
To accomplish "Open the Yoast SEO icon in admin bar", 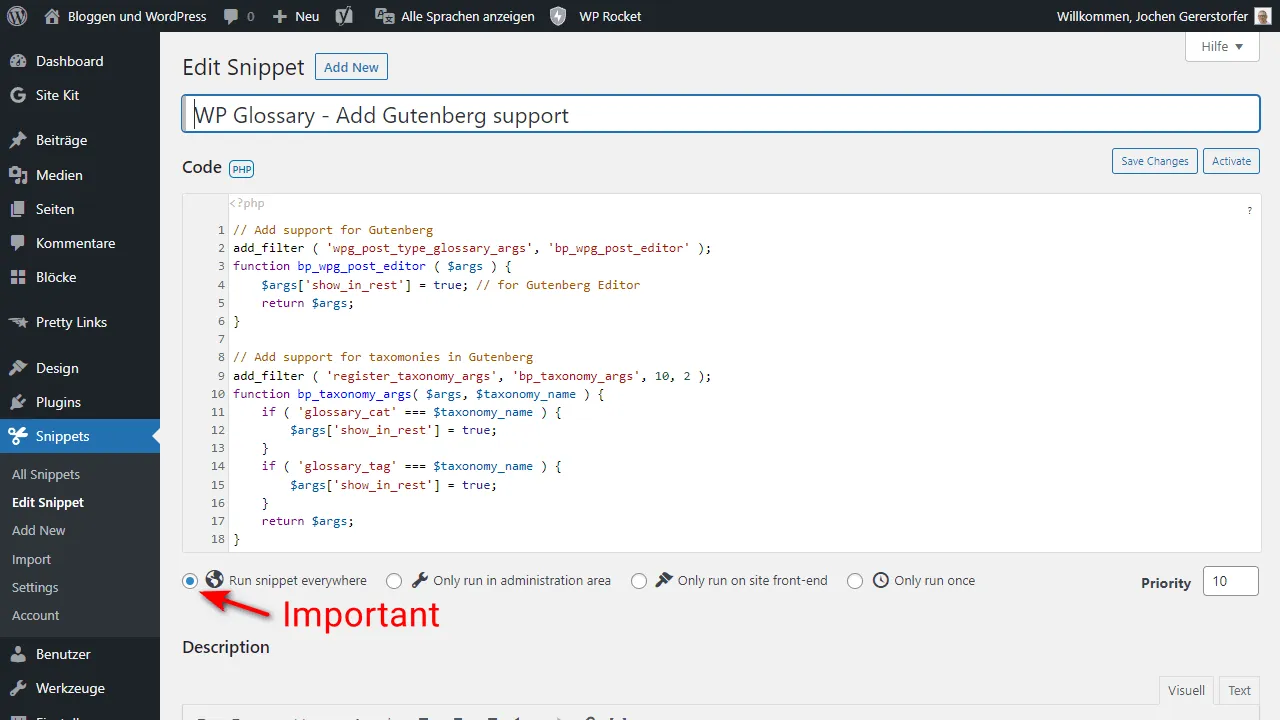I will [x=344, y=16].
